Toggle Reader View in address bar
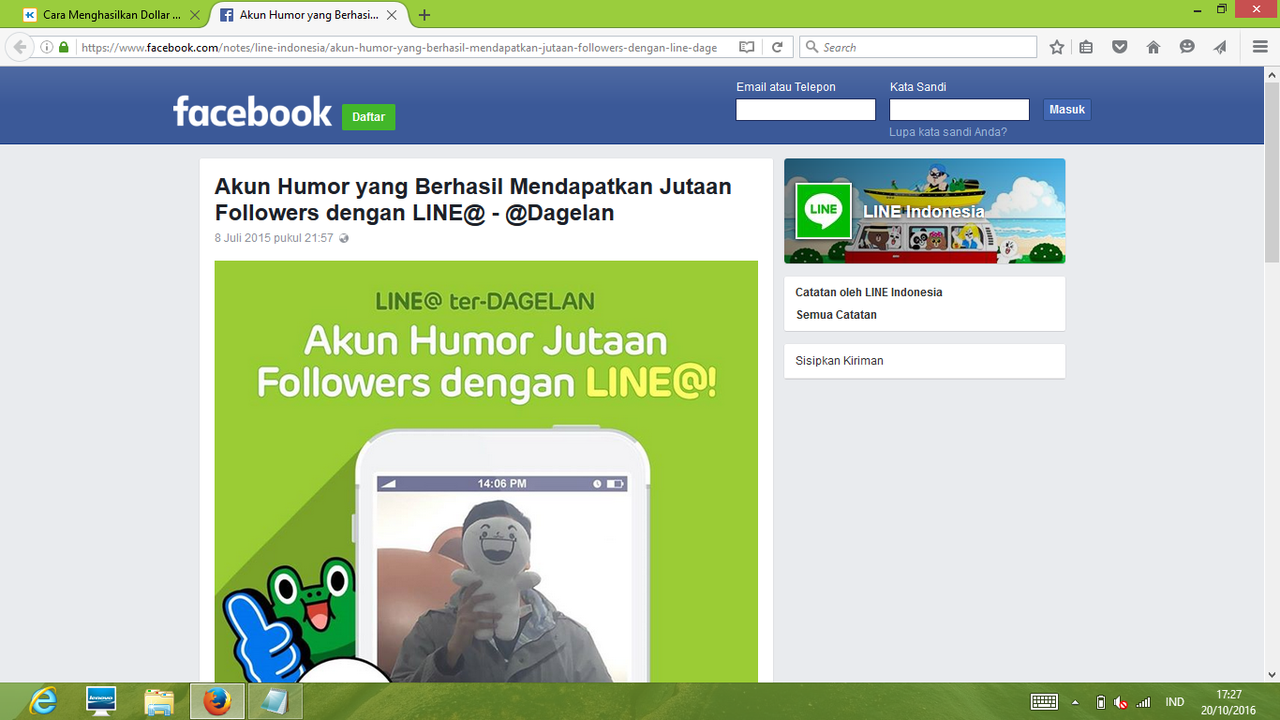This screenshot has width=1280, height=720. (x=746, y=47)
